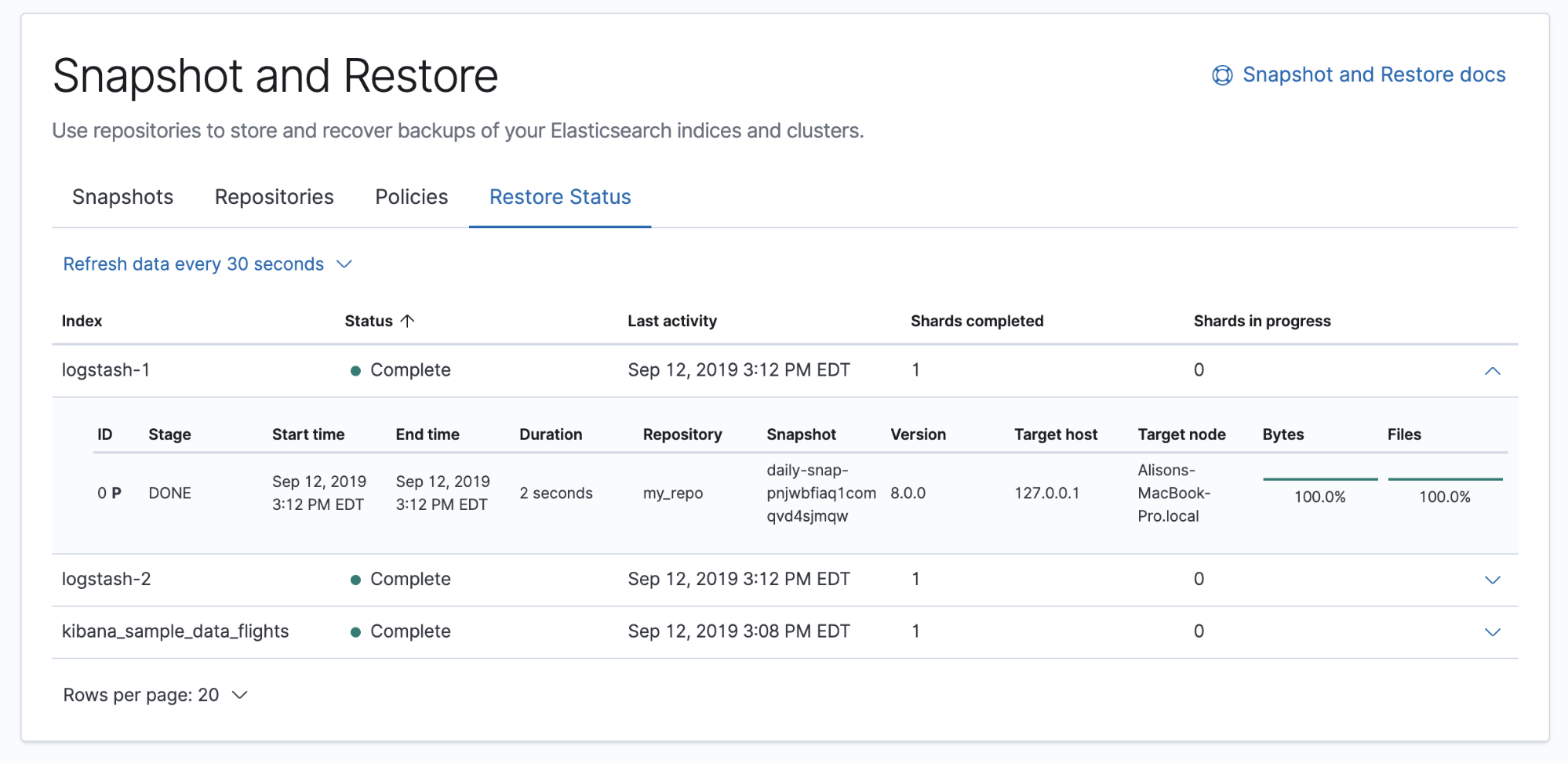Click the Shards completed column header
This screenshot has height=764, width=1568.
(977, 321)
